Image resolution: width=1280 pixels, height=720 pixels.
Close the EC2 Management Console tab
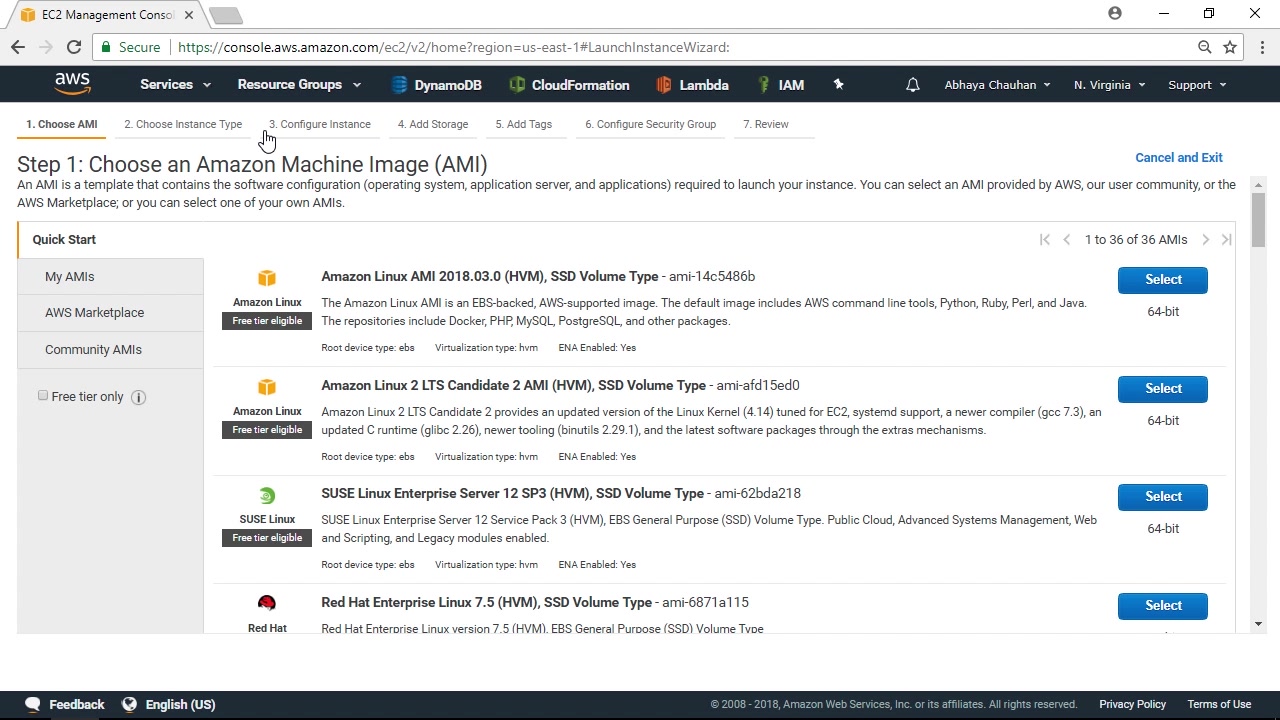188,15
